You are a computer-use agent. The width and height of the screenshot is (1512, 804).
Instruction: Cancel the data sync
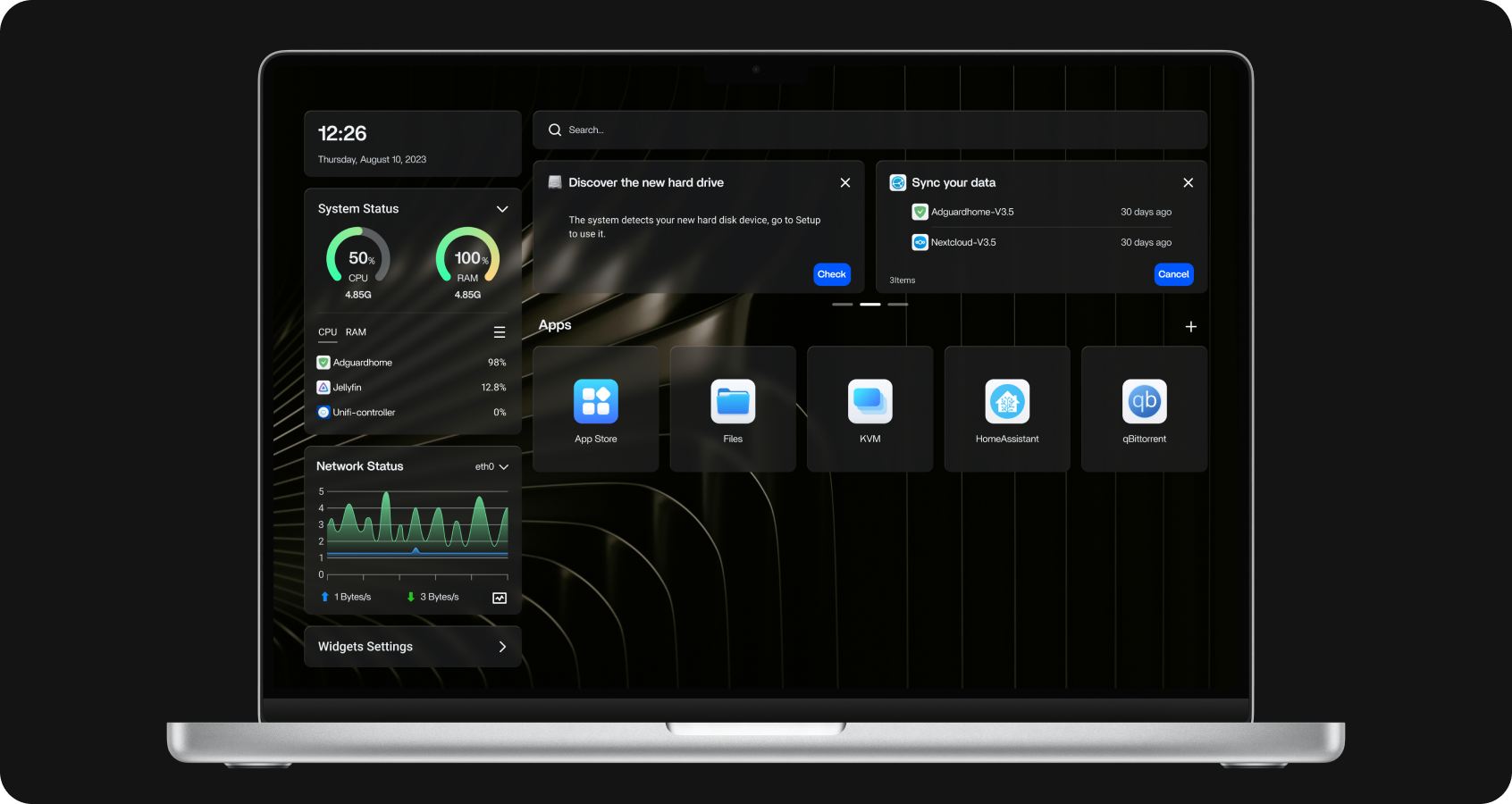(1173, 274)
